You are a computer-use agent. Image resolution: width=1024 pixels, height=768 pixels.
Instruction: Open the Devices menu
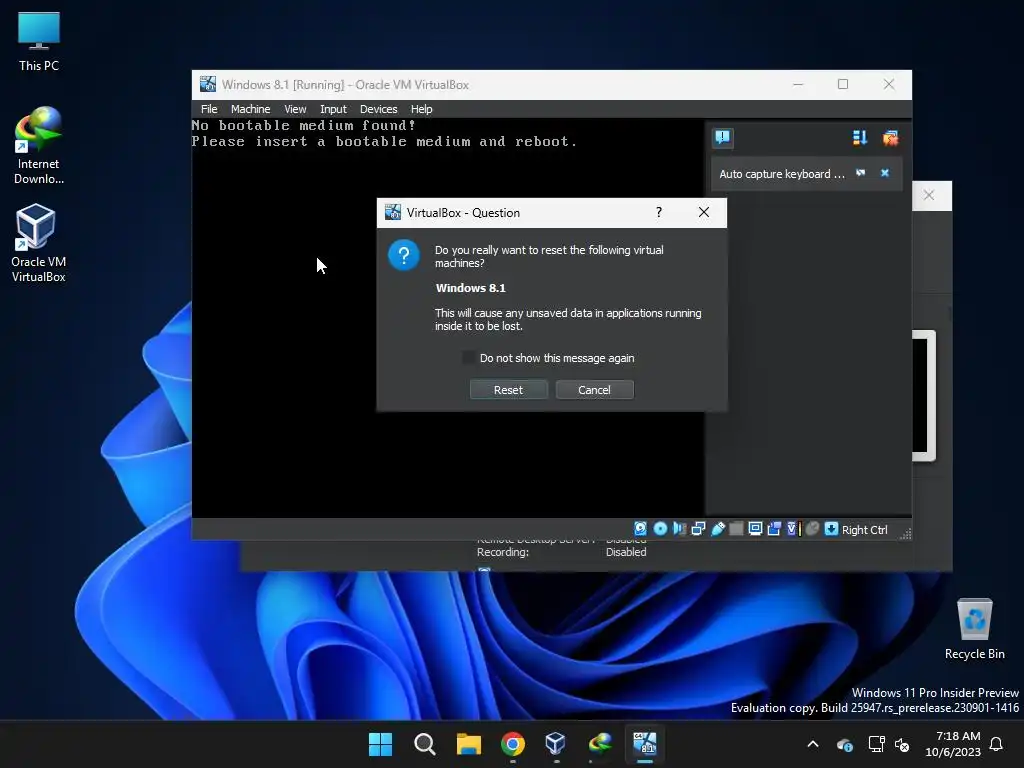[x=378, y=109]
